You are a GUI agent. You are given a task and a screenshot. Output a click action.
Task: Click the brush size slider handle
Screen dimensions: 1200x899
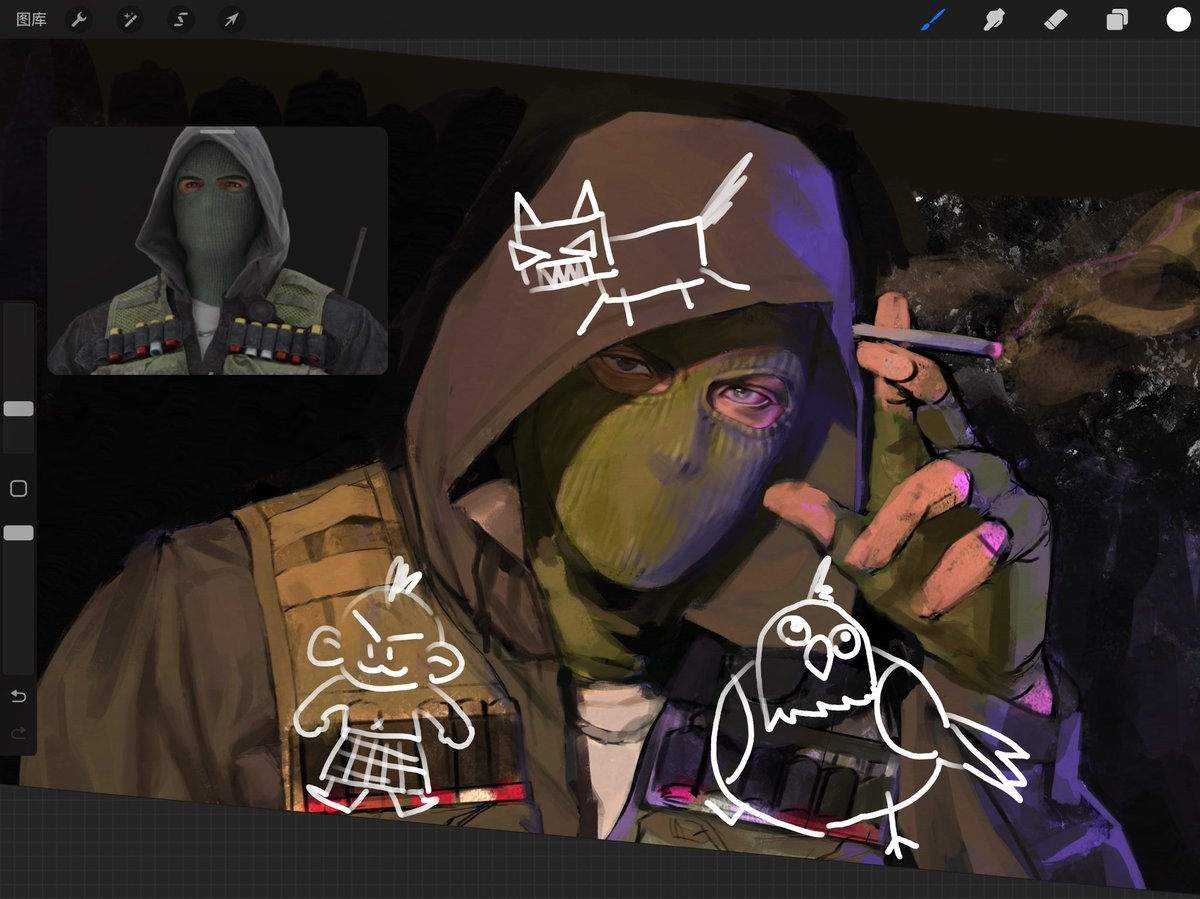coord(18,409)
